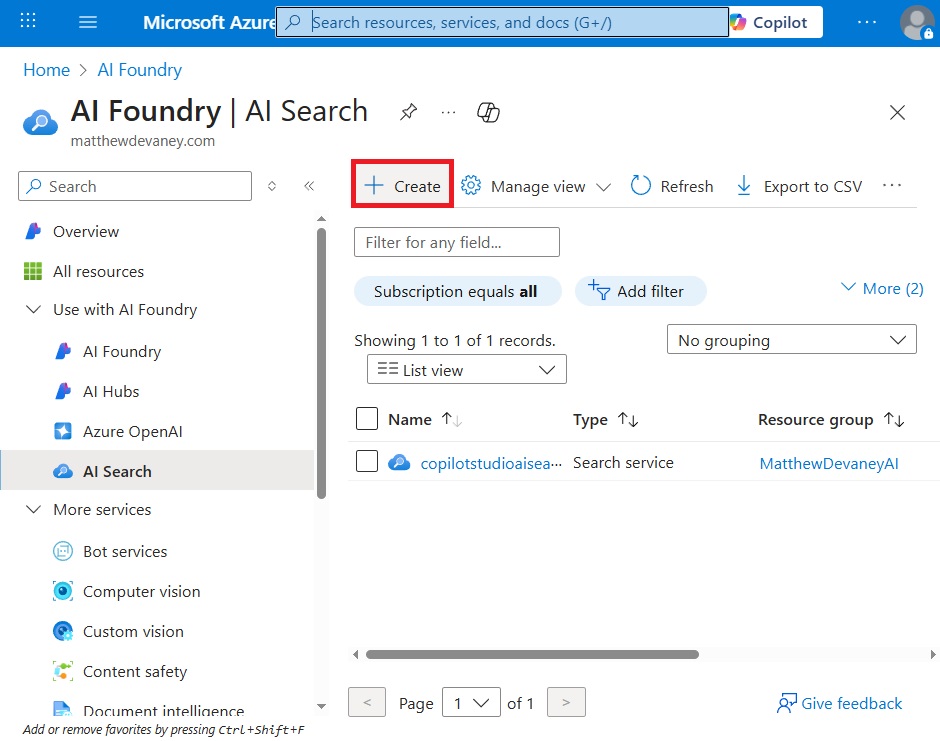Screen dimensions: 940x741
Task: Open the blade title ellipsis menu
Action: click(448, 112)
